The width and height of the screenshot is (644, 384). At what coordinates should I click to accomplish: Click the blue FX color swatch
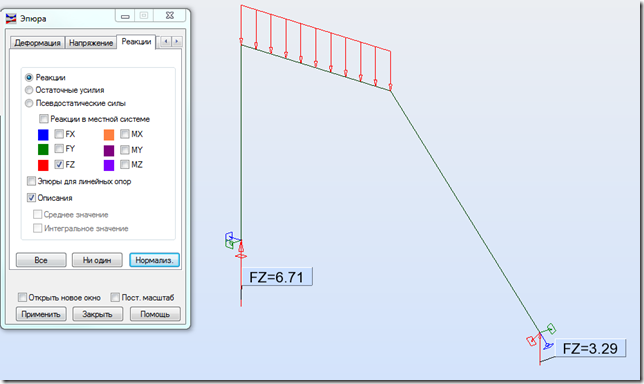pos(43,135)
